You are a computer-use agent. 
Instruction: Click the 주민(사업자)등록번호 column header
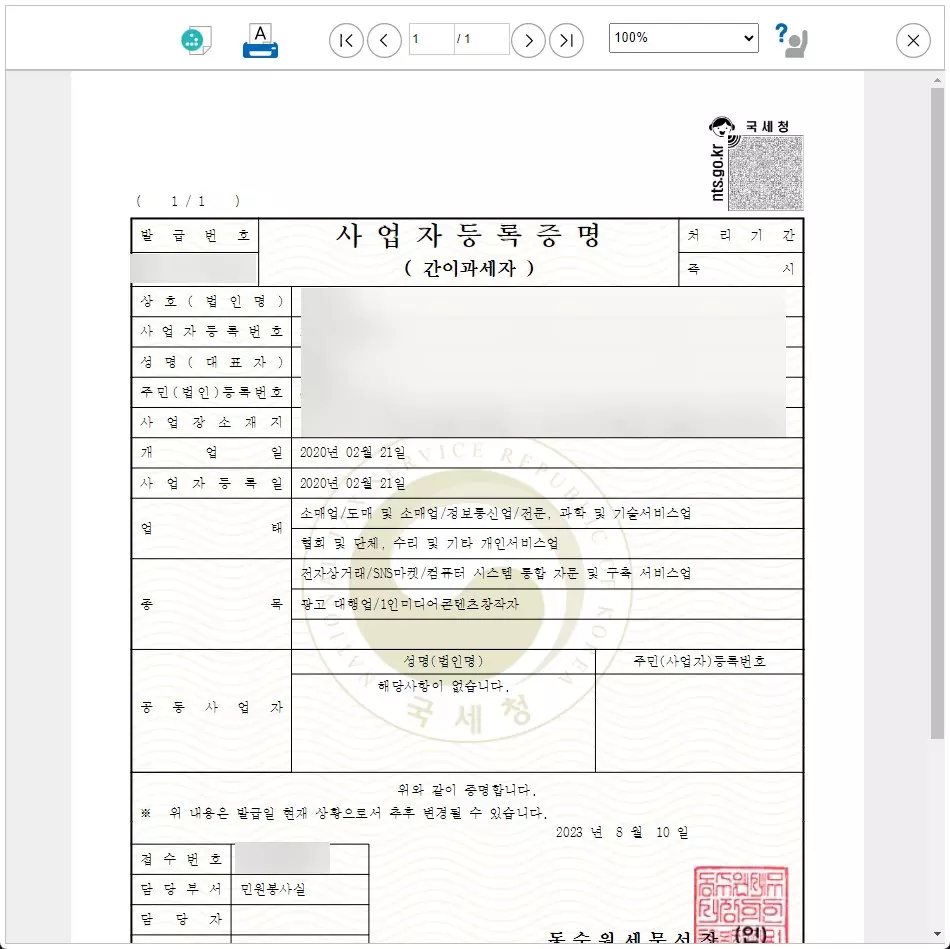699,661
